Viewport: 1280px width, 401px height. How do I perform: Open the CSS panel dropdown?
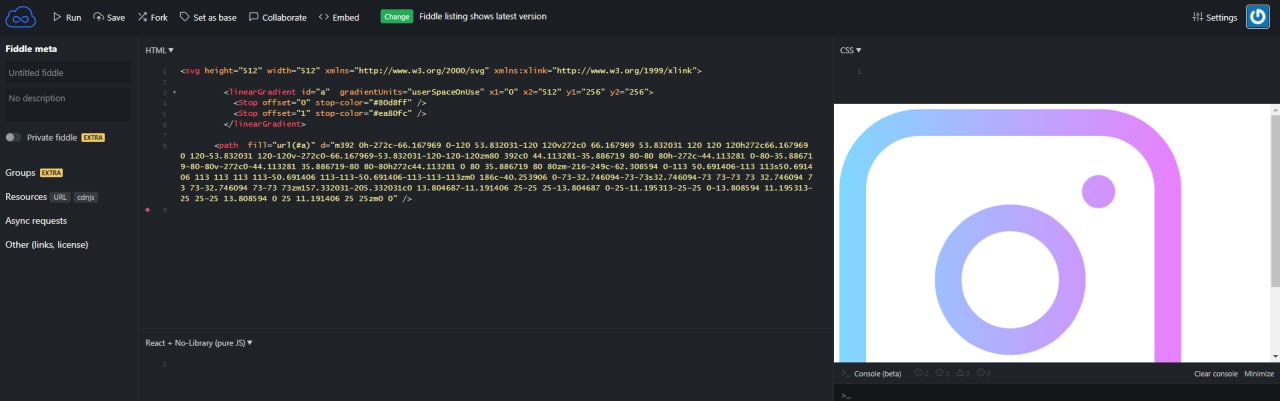[850, 50]
